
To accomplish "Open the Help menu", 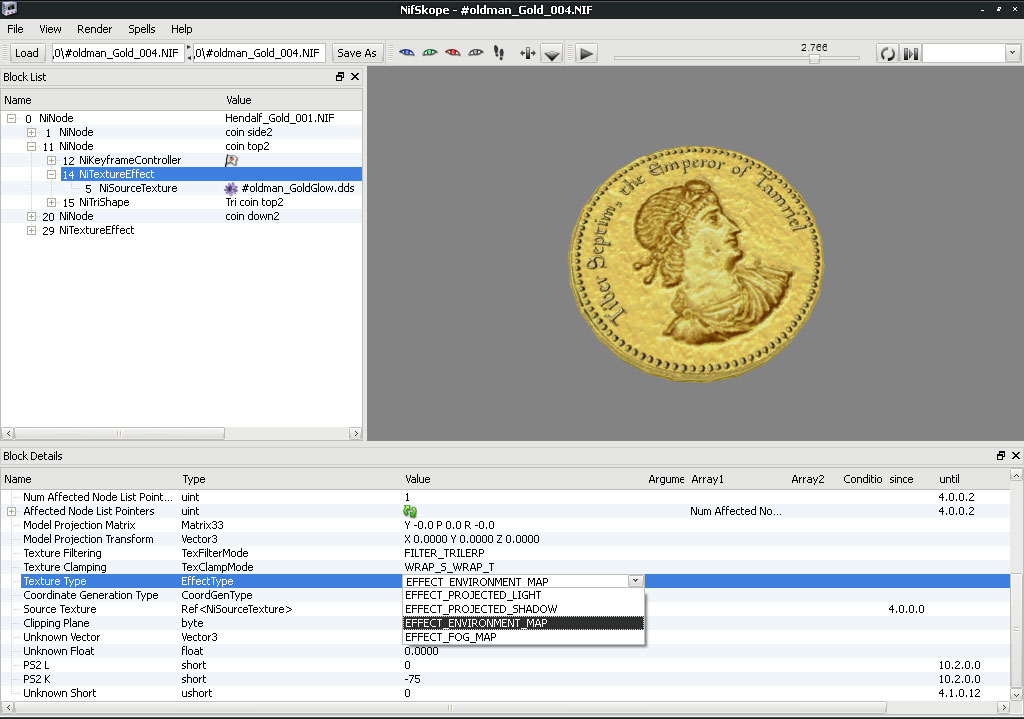I will point(182,29).
